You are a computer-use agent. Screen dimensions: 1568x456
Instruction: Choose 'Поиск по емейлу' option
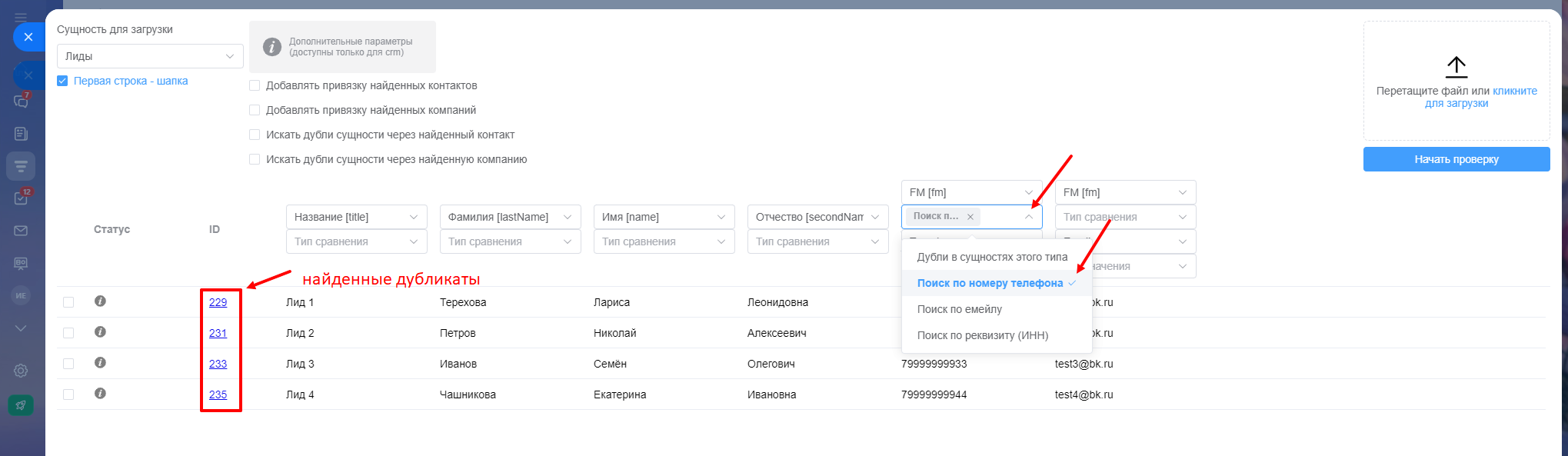click(959, 309)
